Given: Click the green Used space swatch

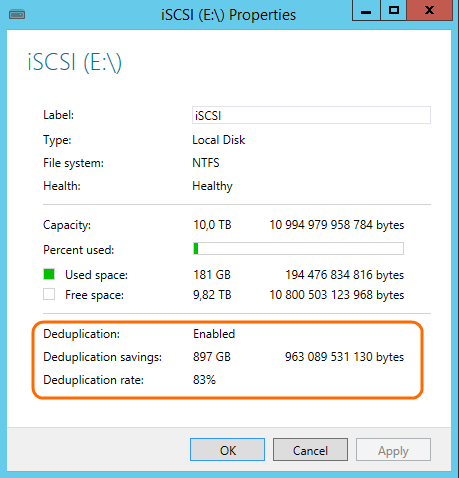Looking at the screenshot, I should (x=49, y=274).
